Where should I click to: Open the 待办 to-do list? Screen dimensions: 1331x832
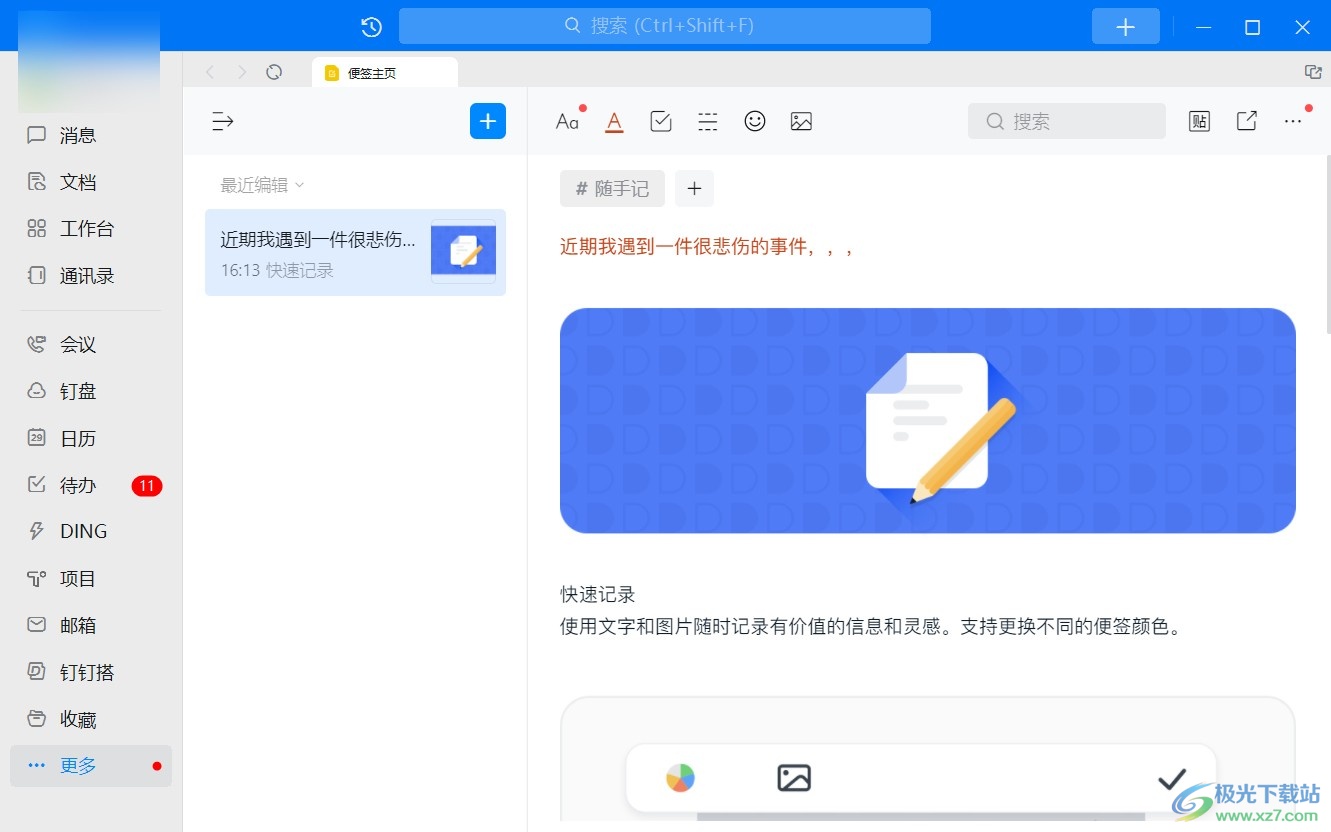click(90, 486)
